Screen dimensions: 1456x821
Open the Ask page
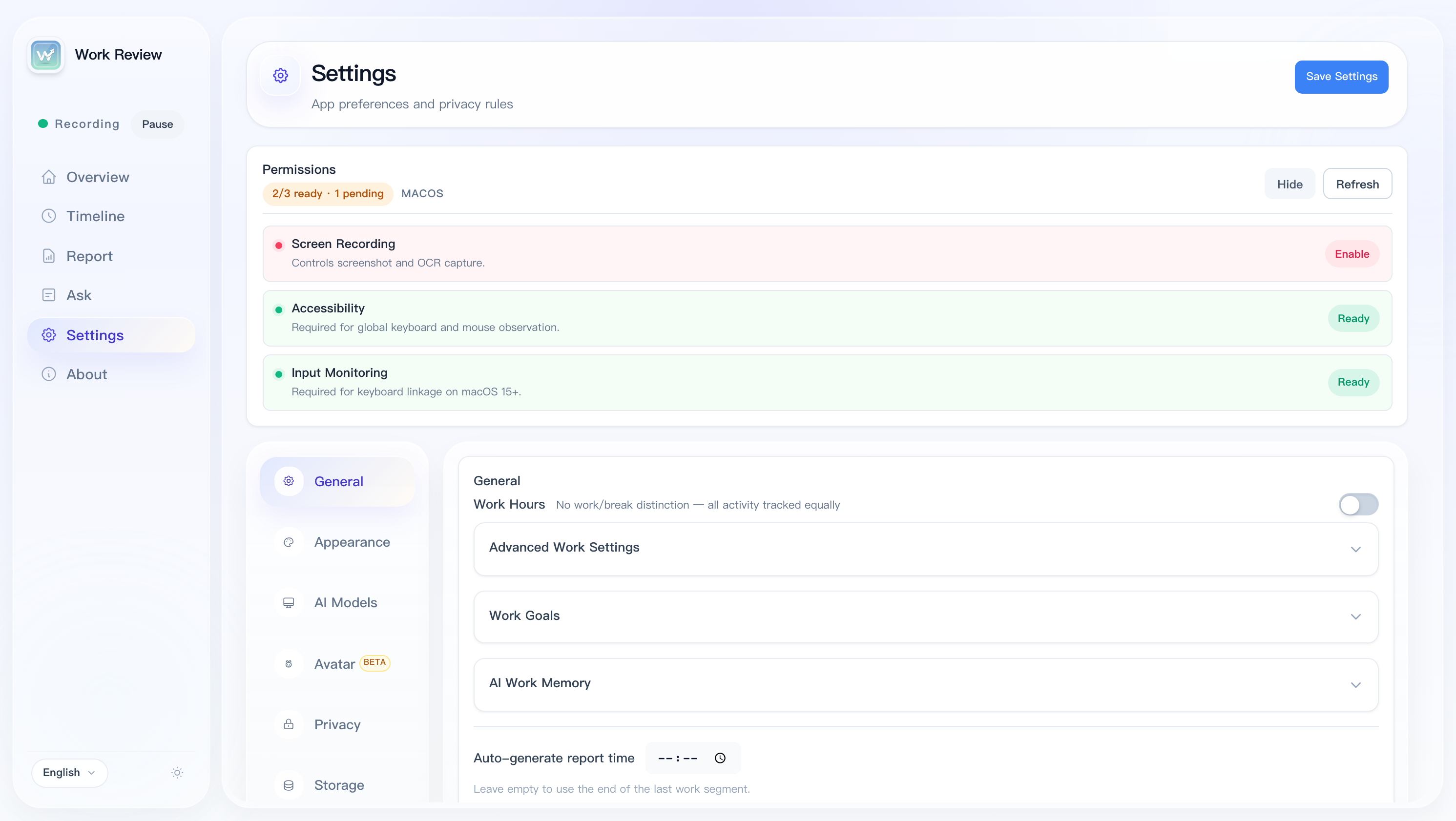(112, 295)
